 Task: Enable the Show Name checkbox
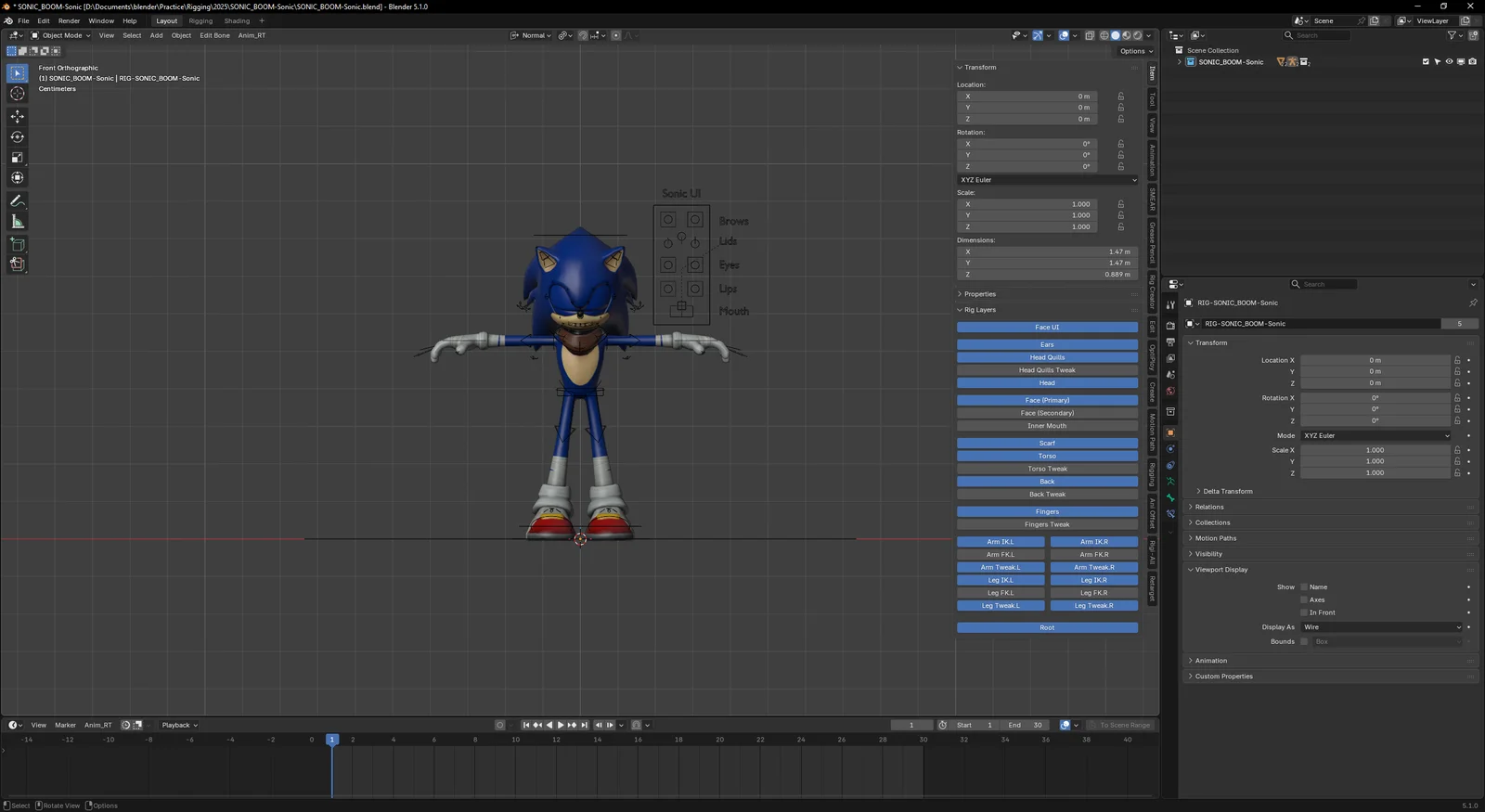tap(1304, 586)
